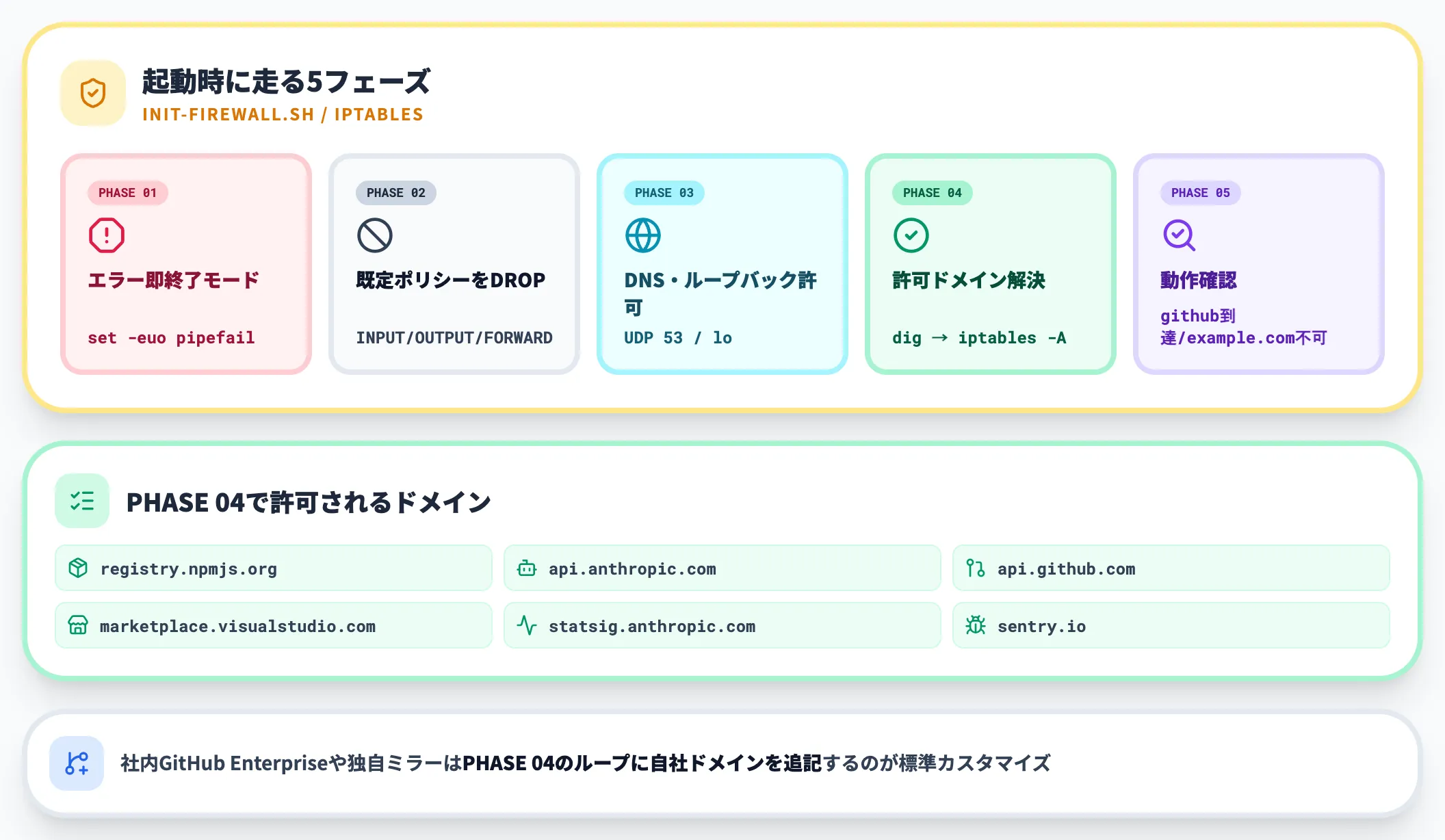Click the PHASE 05 badge
Screen dimensions: 1445x840
click(x=1201, y=193)
